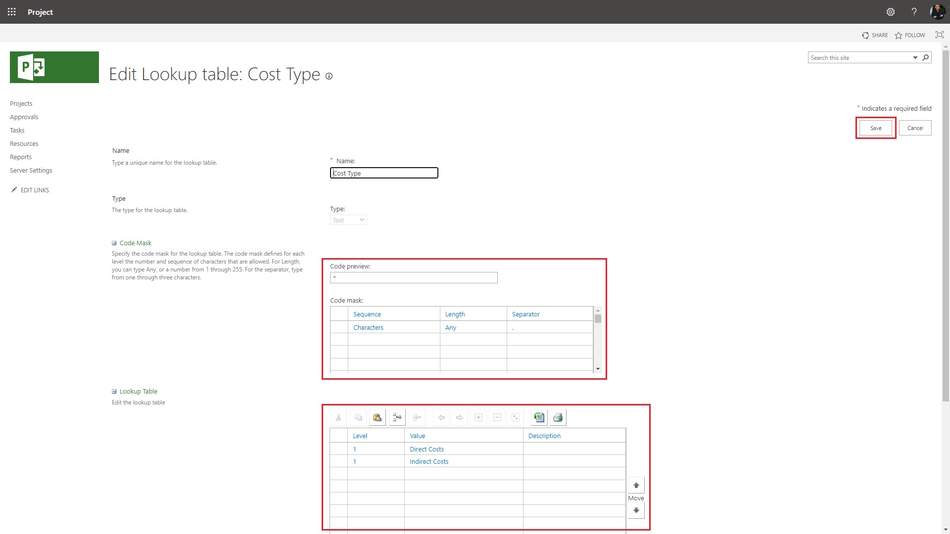
Task: Click the page vertical scrollbar
Action: click(x=945, y=227)
